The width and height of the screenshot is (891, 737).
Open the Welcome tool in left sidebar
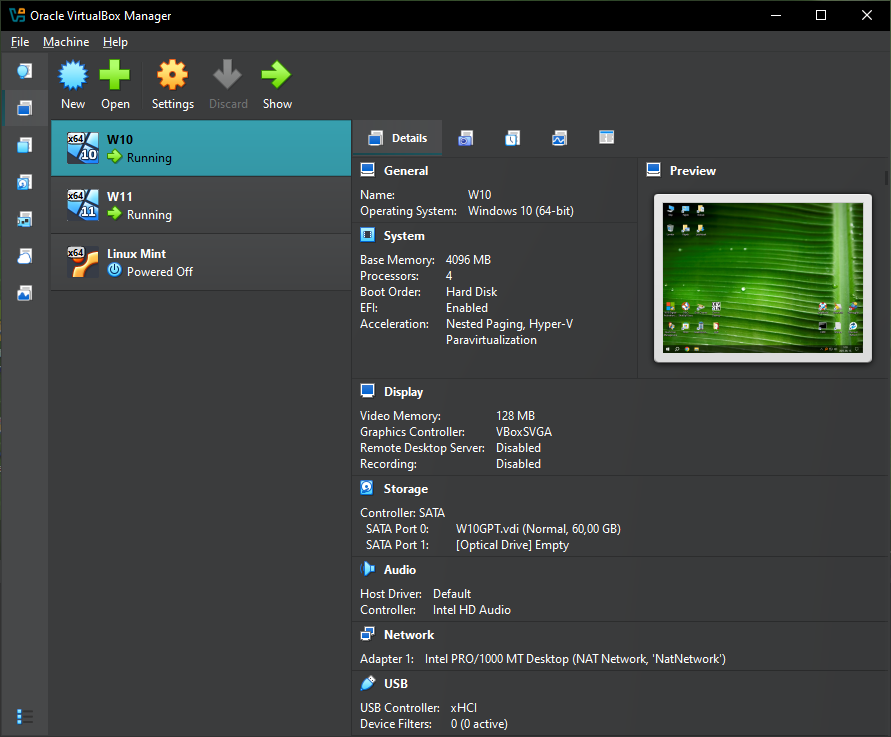[x=25, y=71]
